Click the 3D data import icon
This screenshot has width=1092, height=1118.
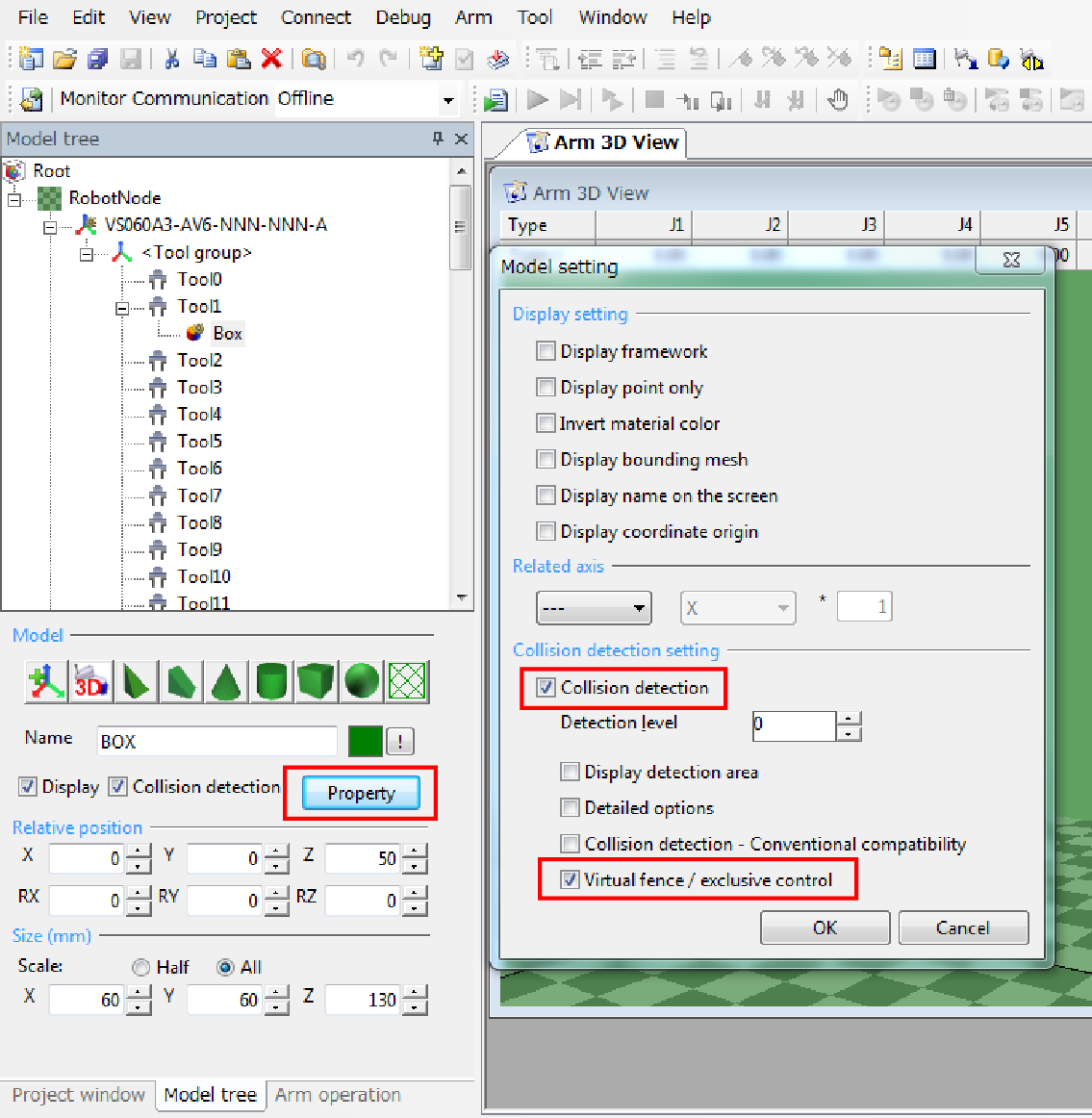(x=90, y=682)
